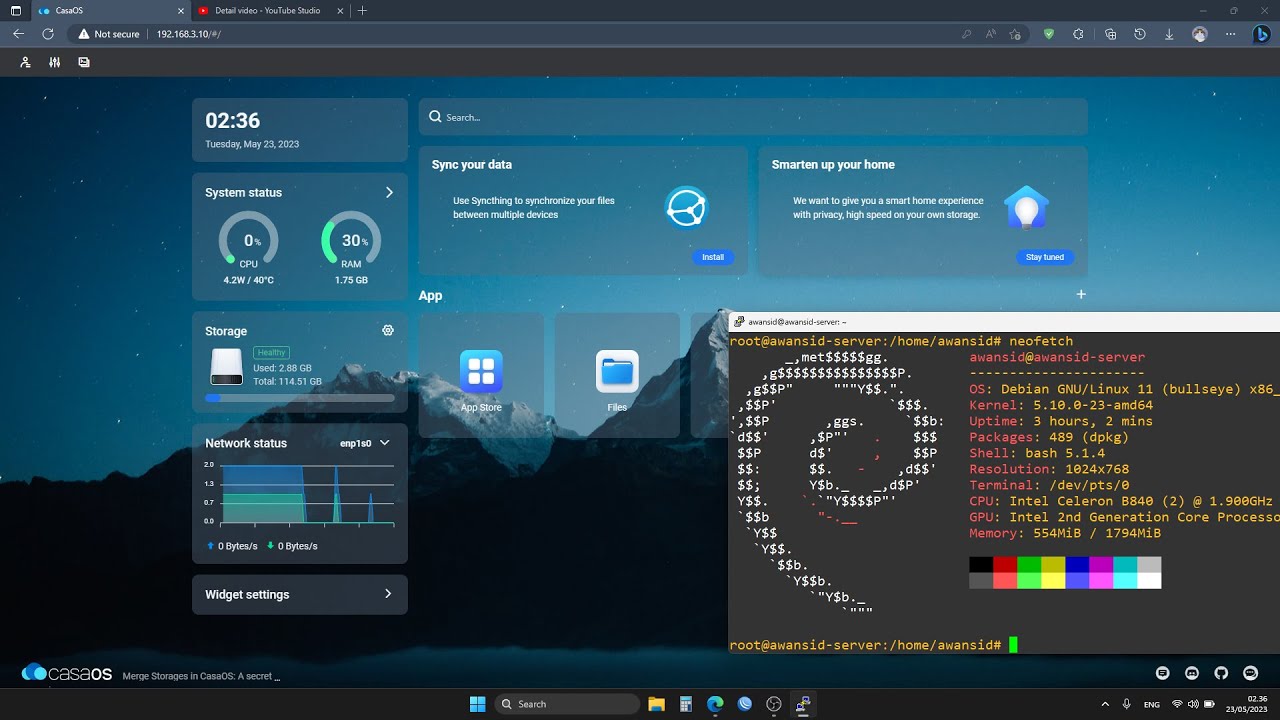
Task: Click the CasaOS logo
Action: click(67, 673)
